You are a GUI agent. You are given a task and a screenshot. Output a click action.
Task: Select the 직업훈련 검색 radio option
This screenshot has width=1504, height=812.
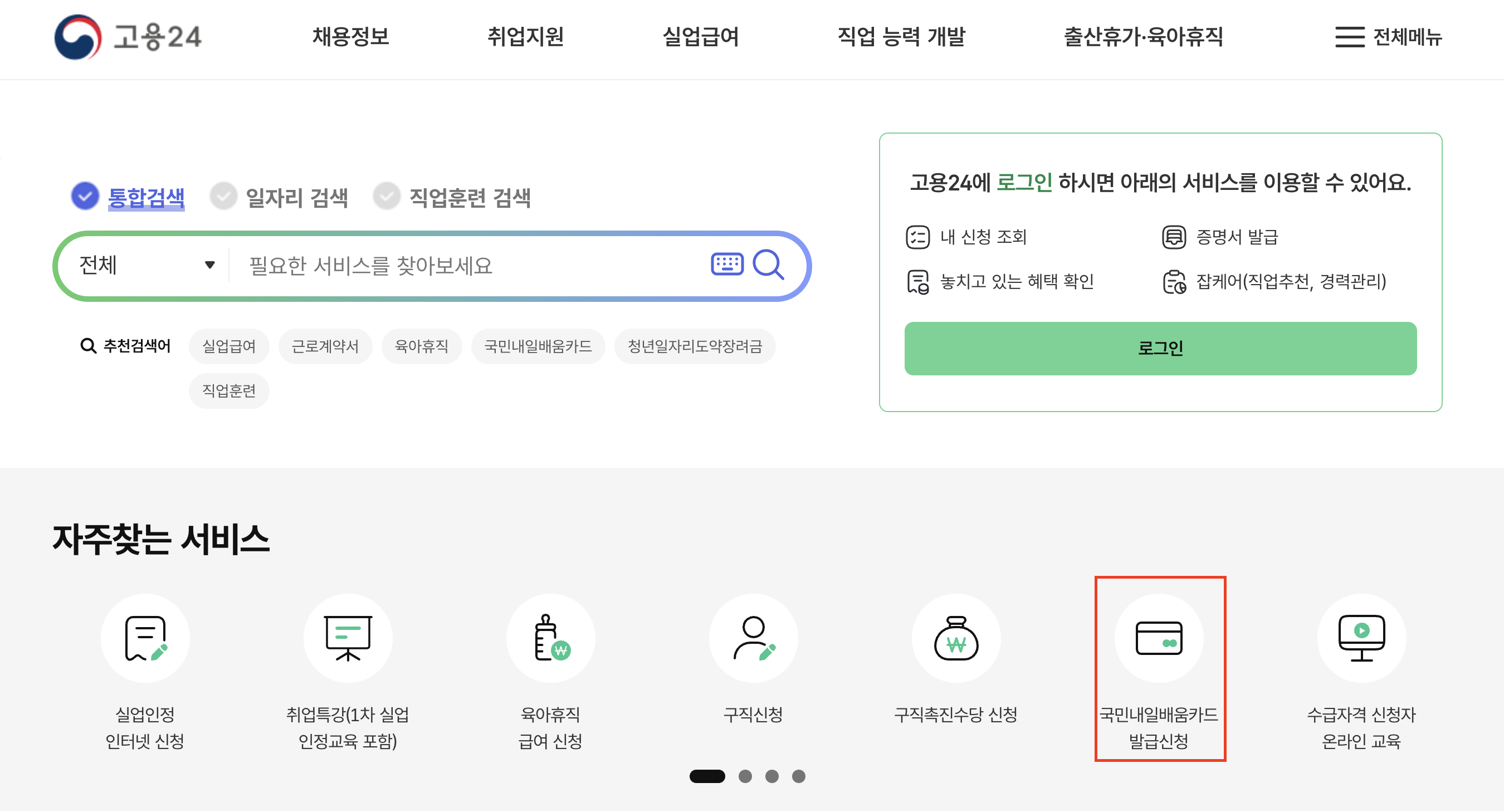(387, 196)
